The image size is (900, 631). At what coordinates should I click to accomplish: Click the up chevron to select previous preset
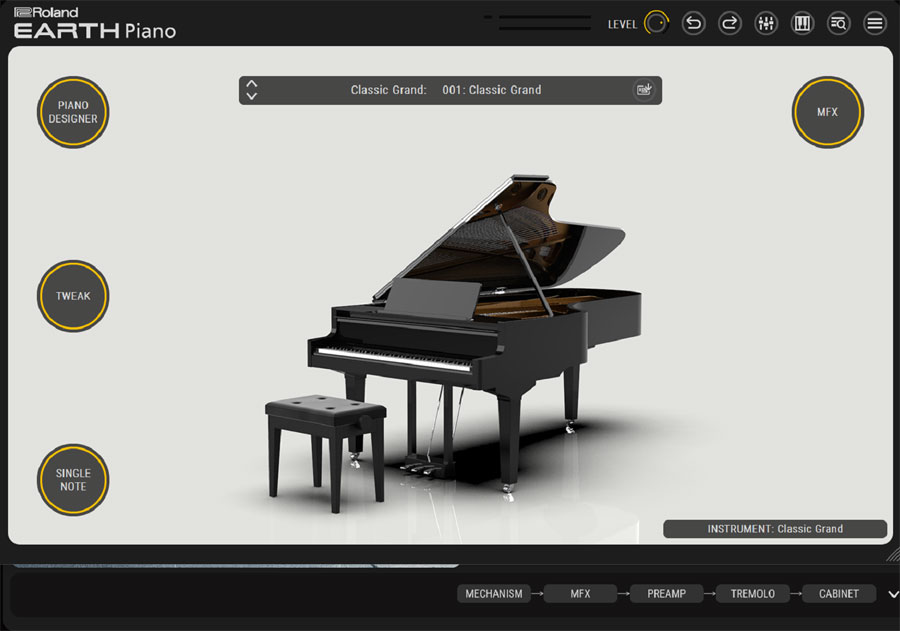tap(253, 84)
